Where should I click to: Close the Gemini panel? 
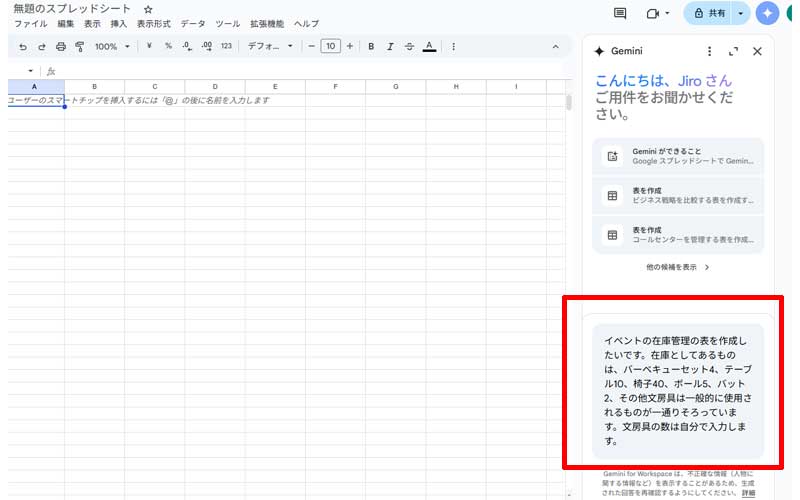[x=757, y=51]
